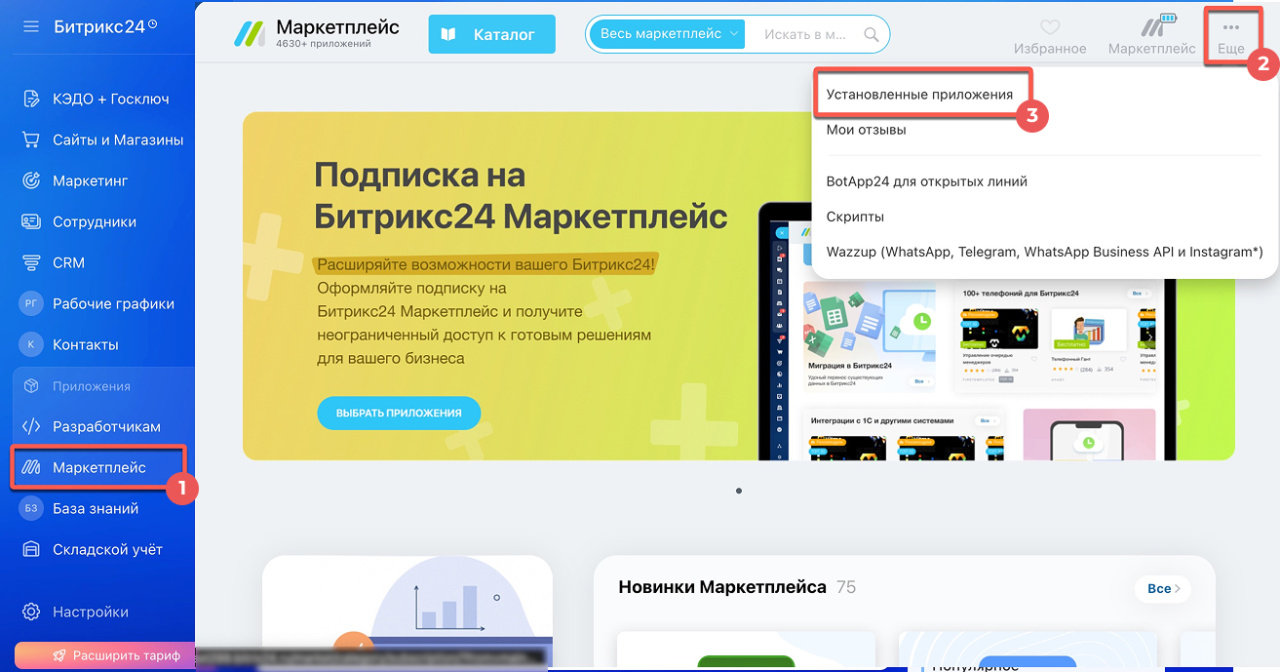Expand the Весь маркетплейс dropdown
This screenshot has width=1280, height=672.
pyautogui.click(x=668, y=34)
